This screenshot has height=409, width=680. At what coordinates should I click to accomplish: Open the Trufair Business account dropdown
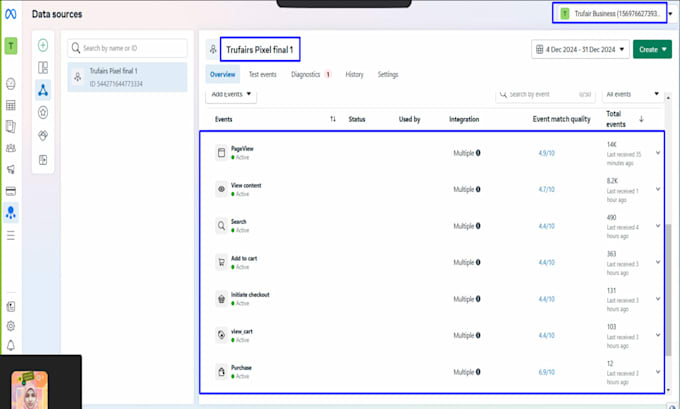click(615, 13)
